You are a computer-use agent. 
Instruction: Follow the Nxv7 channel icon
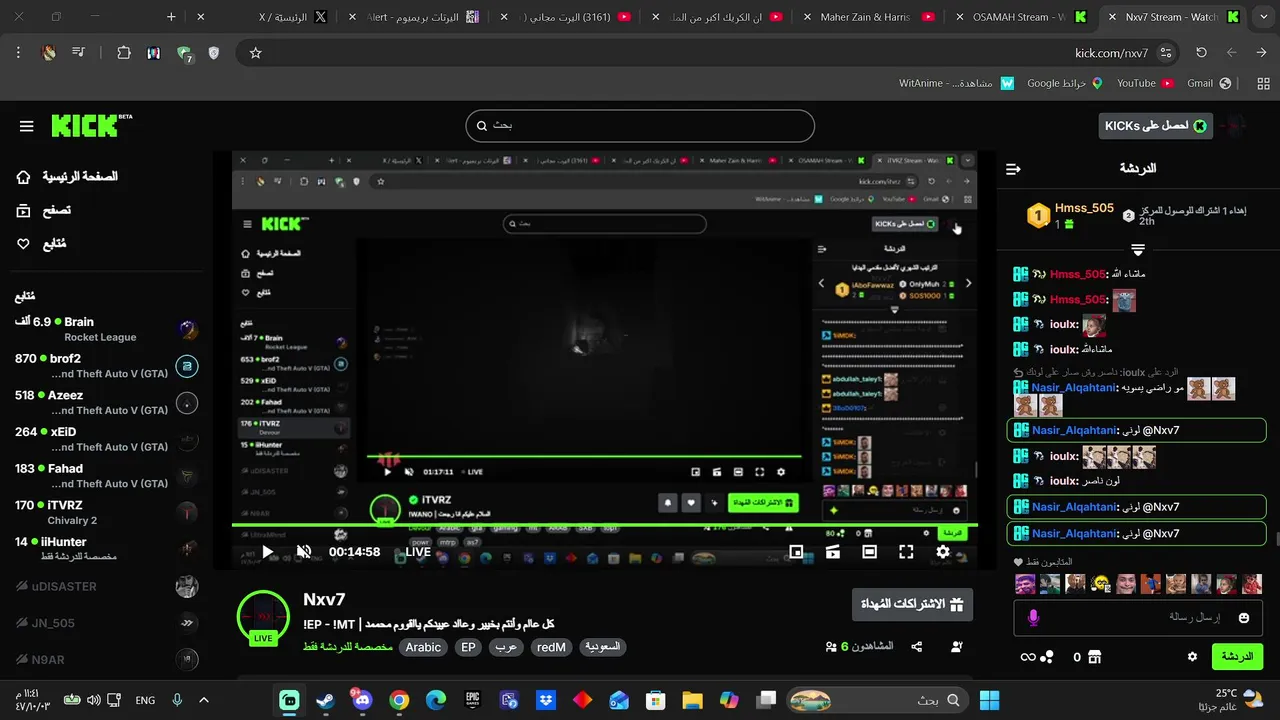coord(956,647)
